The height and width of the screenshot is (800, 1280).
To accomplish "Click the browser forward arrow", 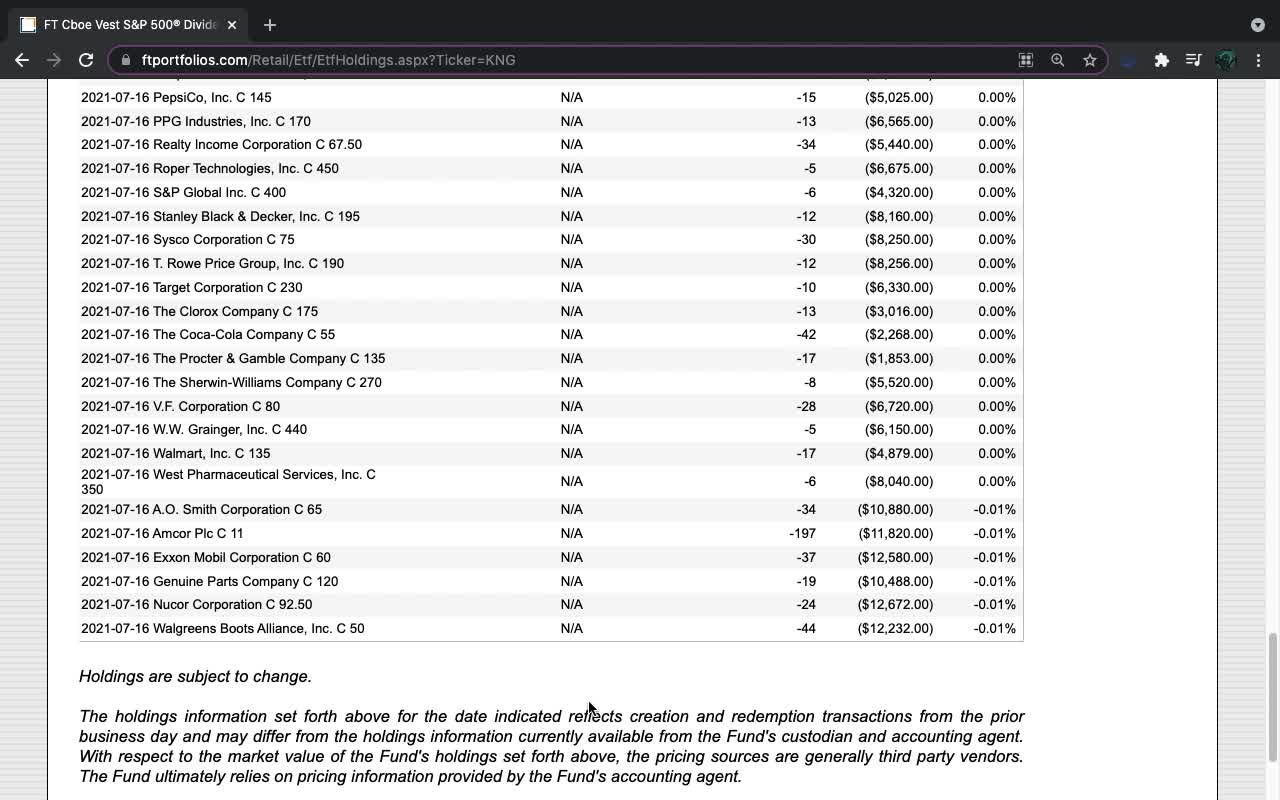I will pos(54,60).
